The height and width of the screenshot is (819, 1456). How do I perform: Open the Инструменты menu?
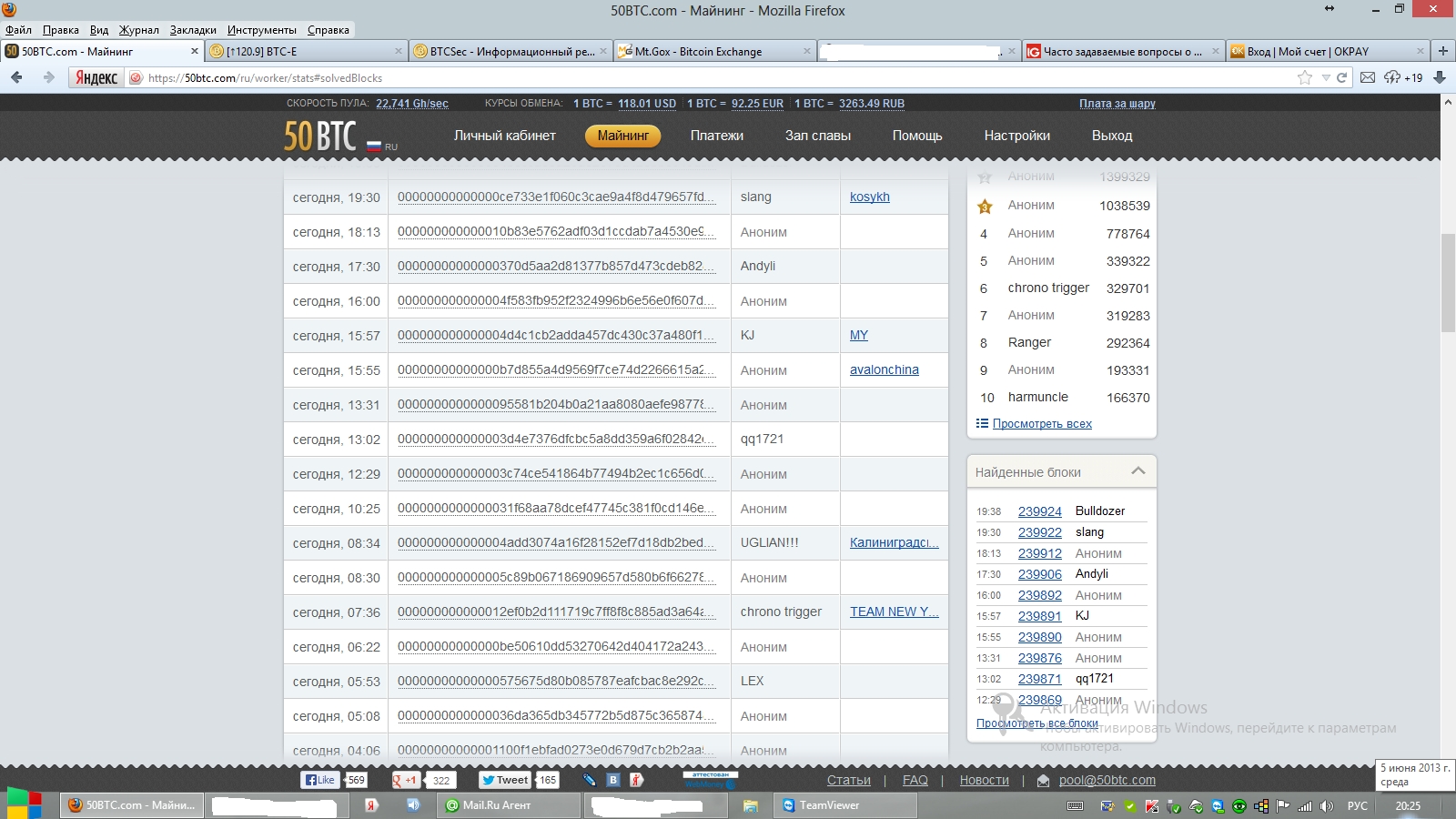pyautogui.click(x=262, y=30)
